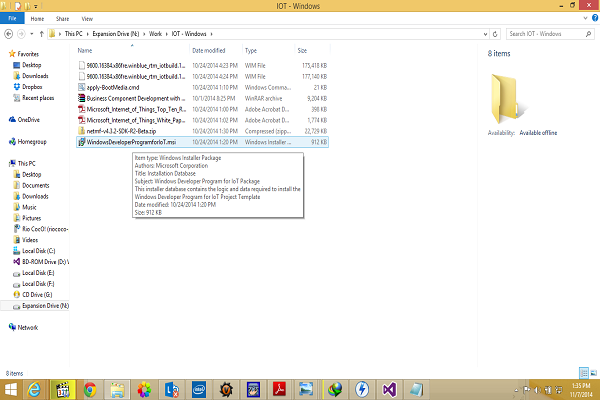Open the Internet Download Manager globe icon
The image size is (600, 400).
335,390
